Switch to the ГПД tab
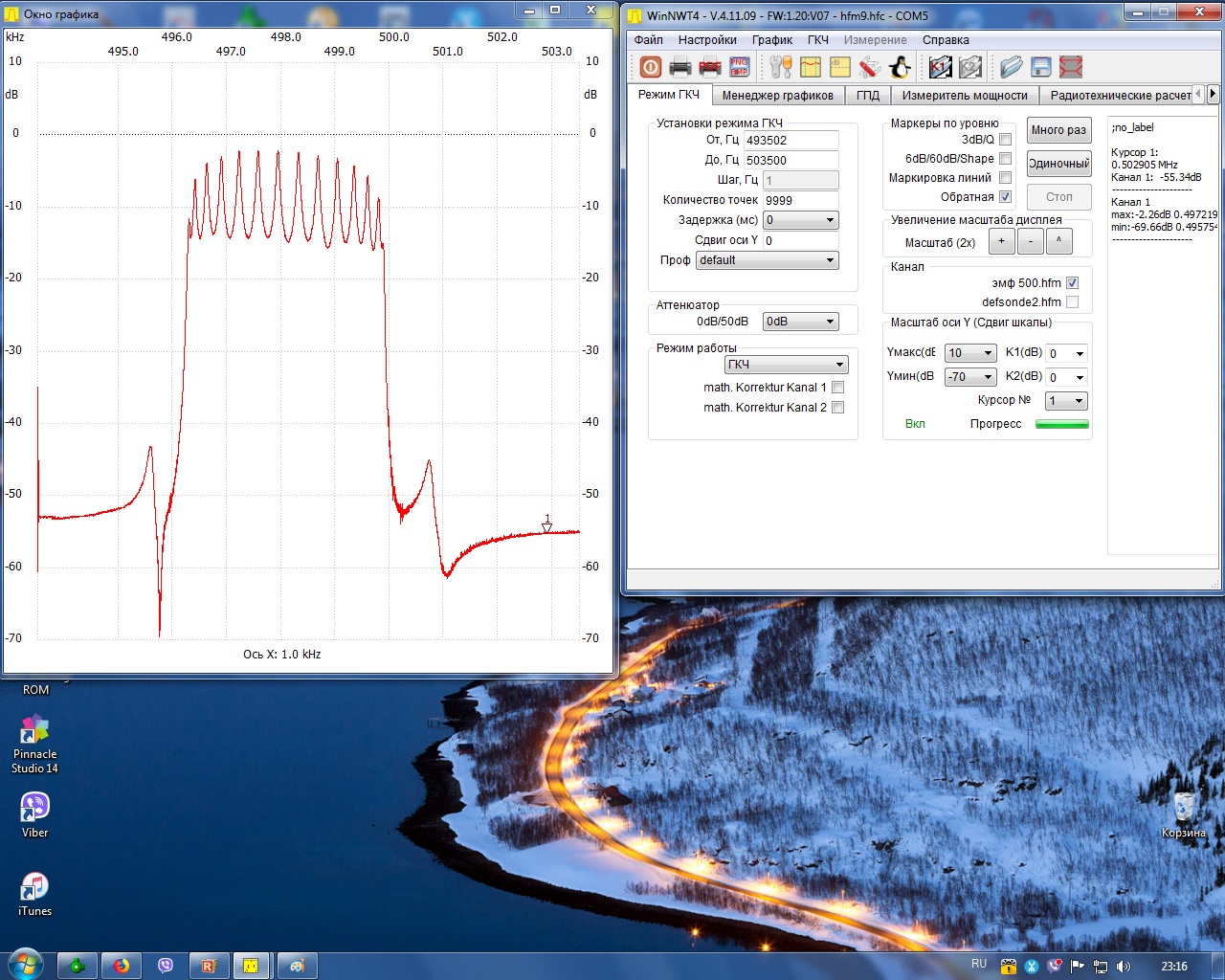The height and width of the screenshot is (980, 1225). pos(868,96)
